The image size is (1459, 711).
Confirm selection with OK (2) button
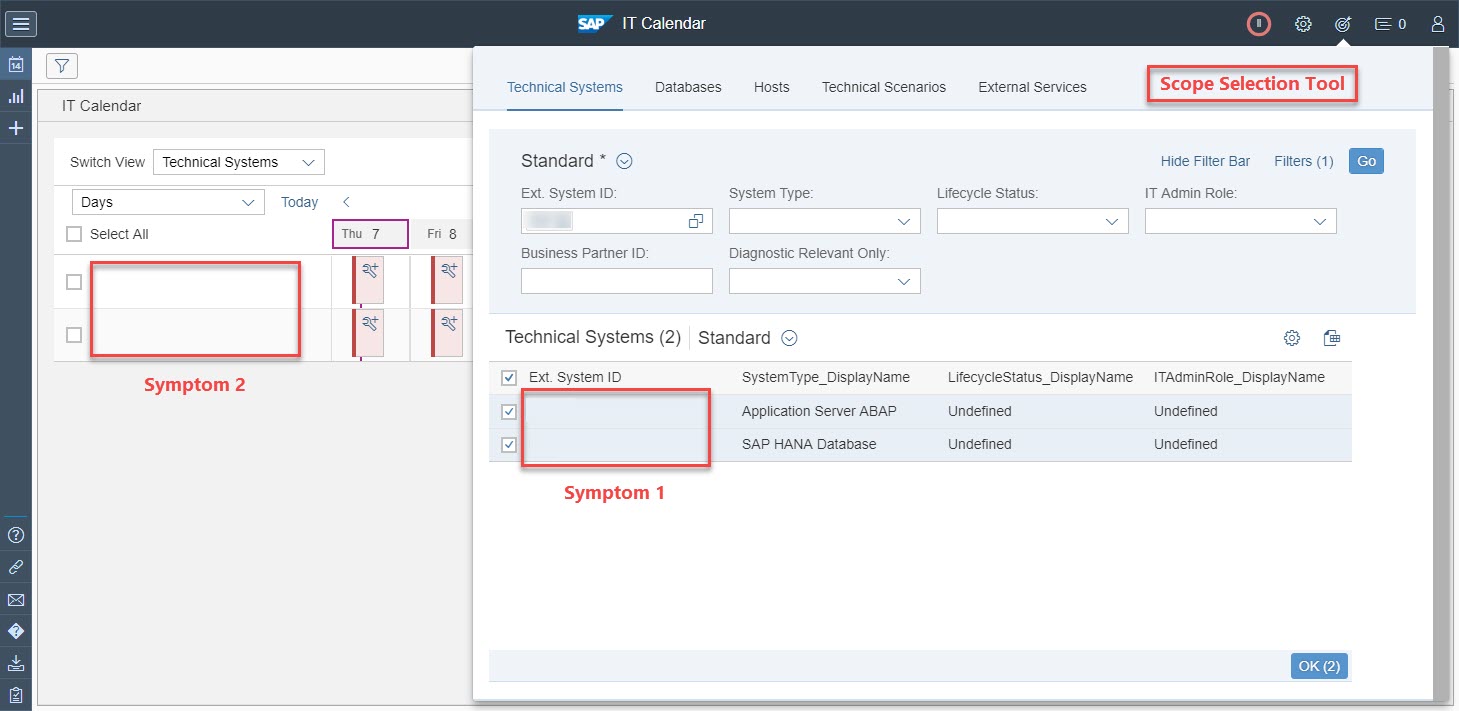click(x=1319, y=666)
